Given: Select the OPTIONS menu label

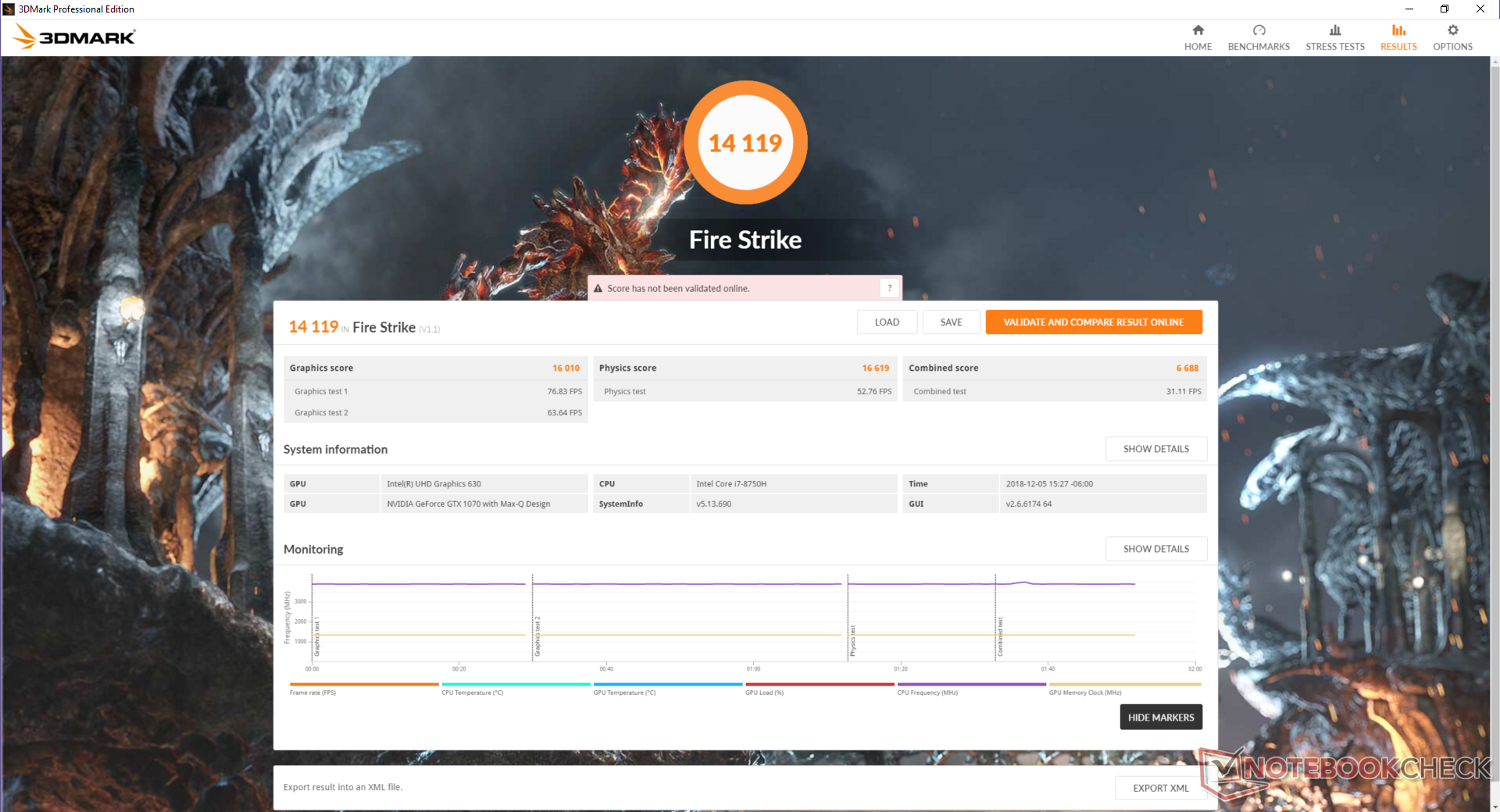Looking at the screenshot, I should (1452, 47).
